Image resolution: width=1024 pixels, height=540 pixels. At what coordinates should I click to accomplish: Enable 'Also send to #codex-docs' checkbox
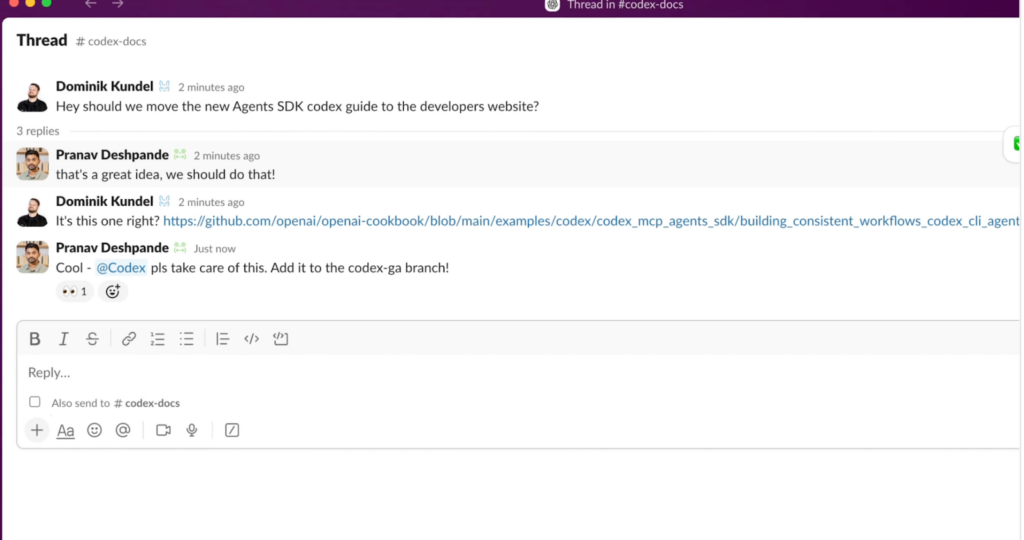pyautogui.click(x=35, y=402)
